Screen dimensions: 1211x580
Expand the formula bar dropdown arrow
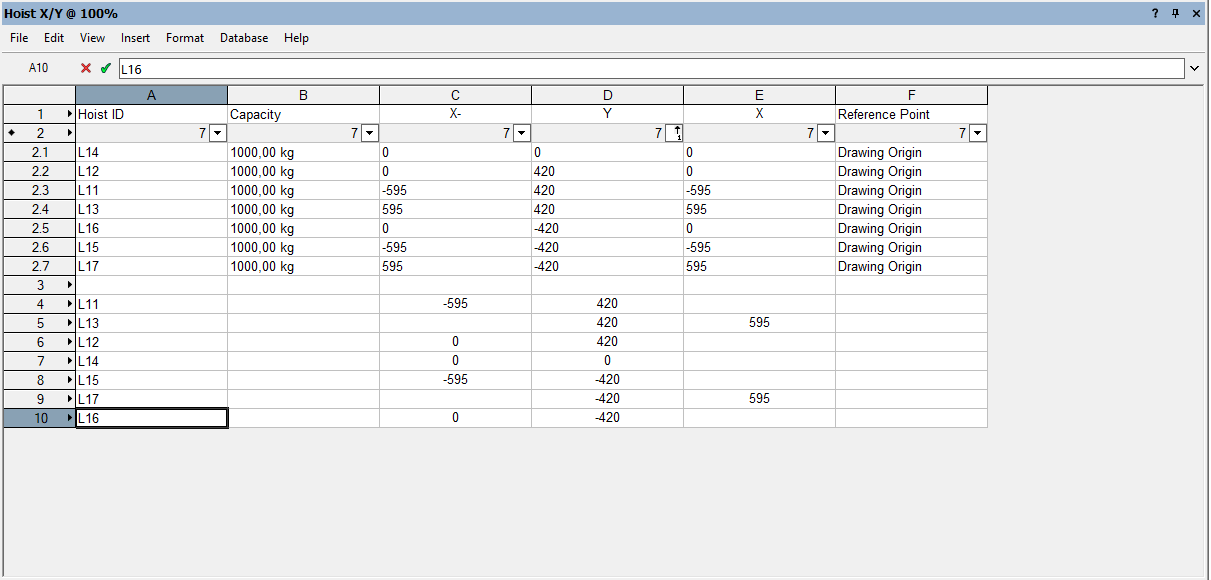click(1194, 69)
